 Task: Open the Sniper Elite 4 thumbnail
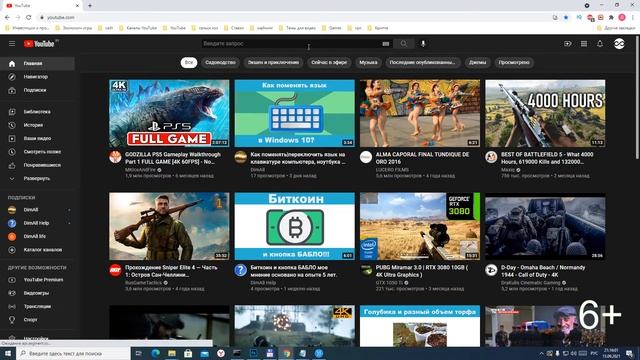tap(169, 227)
